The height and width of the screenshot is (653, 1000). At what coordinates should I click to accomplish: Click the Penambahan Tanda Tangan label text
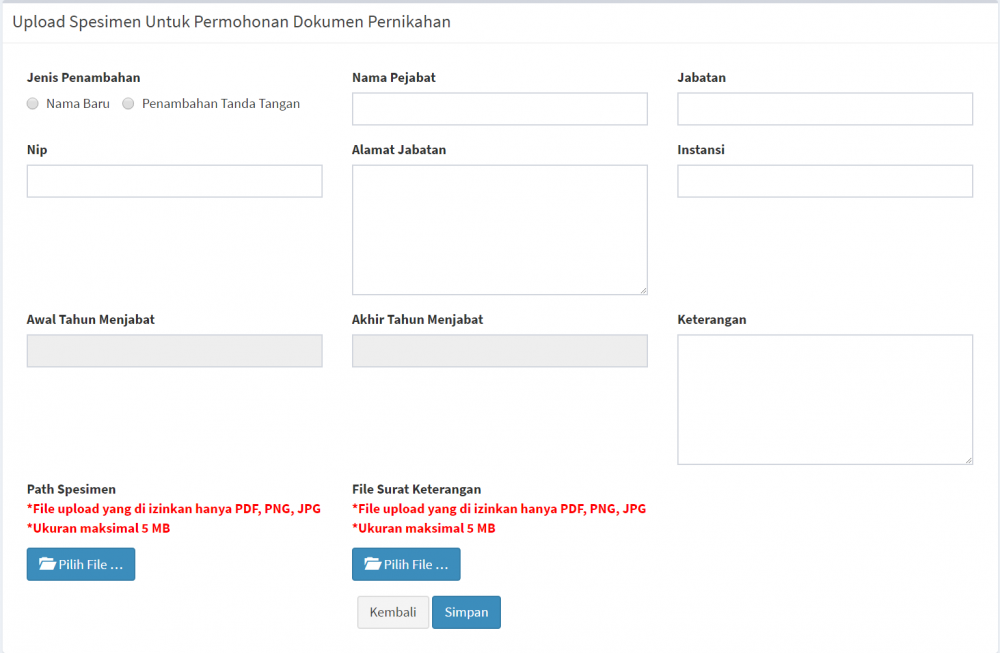pyautogui.click(x=221, y=104)
